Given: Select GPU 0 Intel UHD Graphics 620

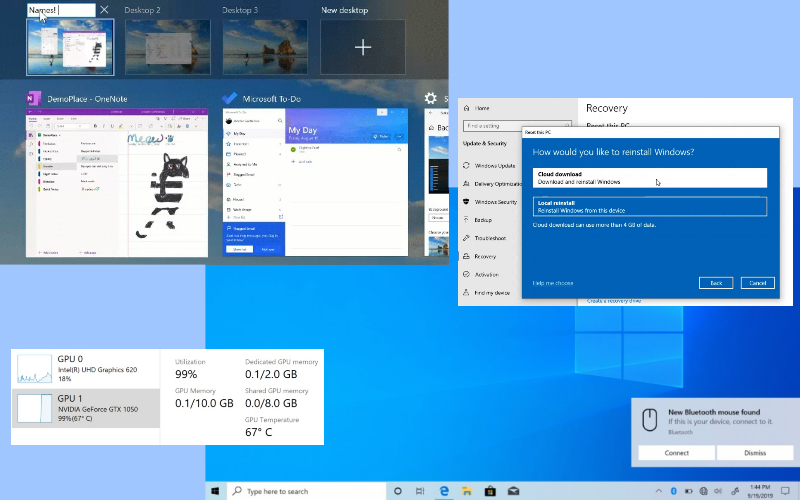Looking at the screenshot, I should pyautogui.click(x=86, y=368).
